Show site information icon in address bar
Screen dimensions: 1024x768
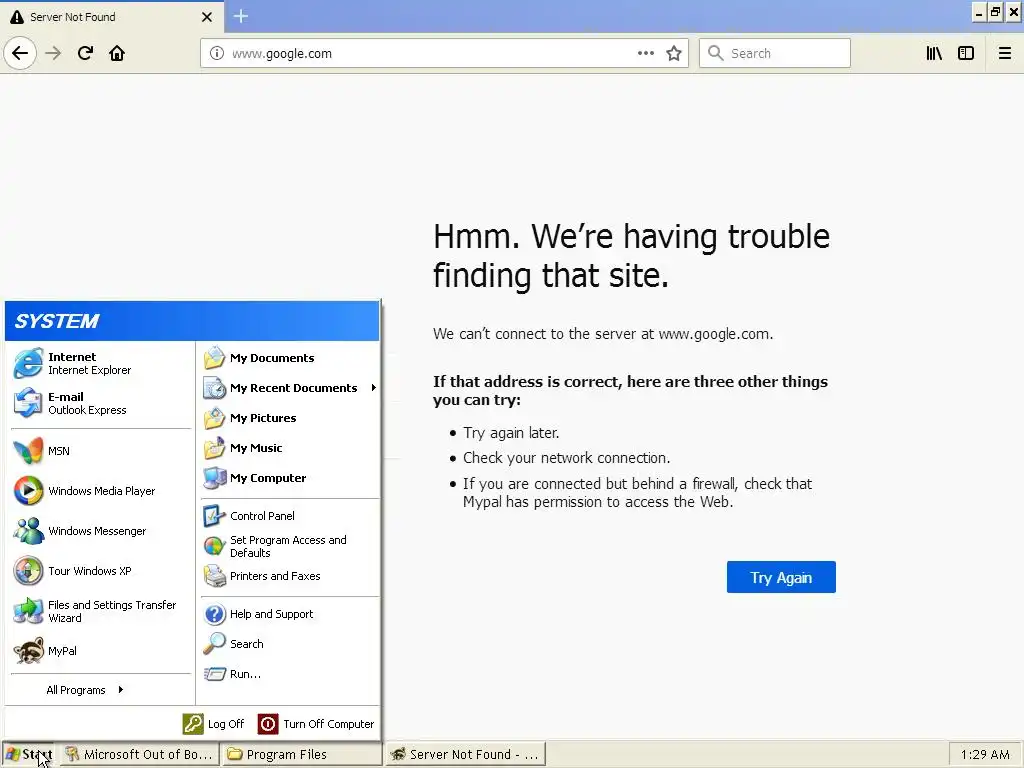click(x=217, y=54)
